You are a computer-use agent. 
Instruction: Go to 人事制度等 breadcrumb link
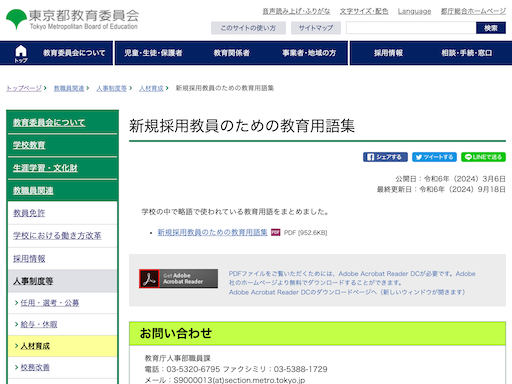coord(112,88)
